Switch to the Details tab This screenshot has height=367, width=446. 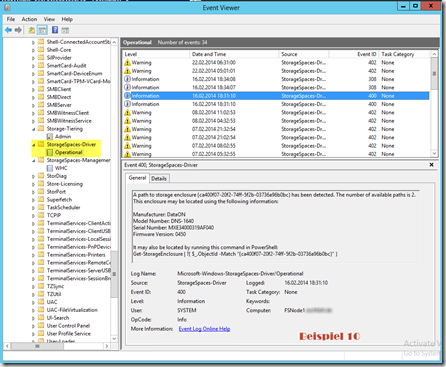(x=159, y=178)
